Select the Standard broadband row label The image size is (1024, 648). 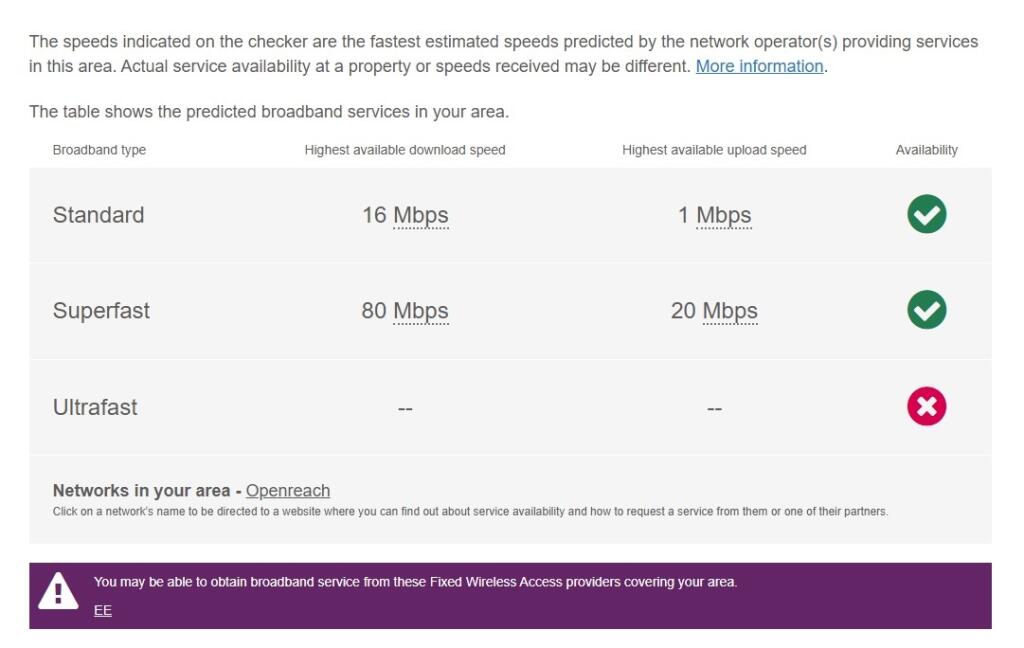(x=98, y=215)
